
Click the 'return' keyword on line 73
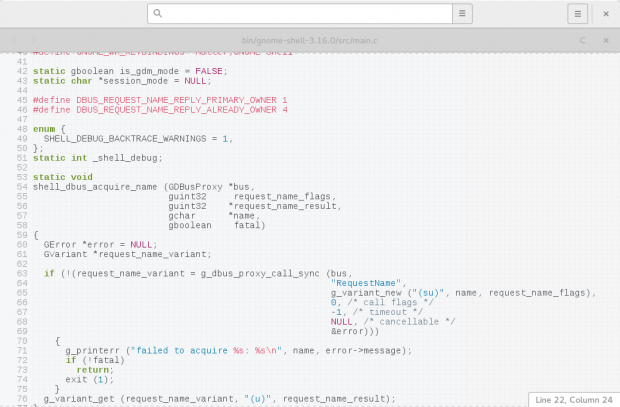(93, 370)
